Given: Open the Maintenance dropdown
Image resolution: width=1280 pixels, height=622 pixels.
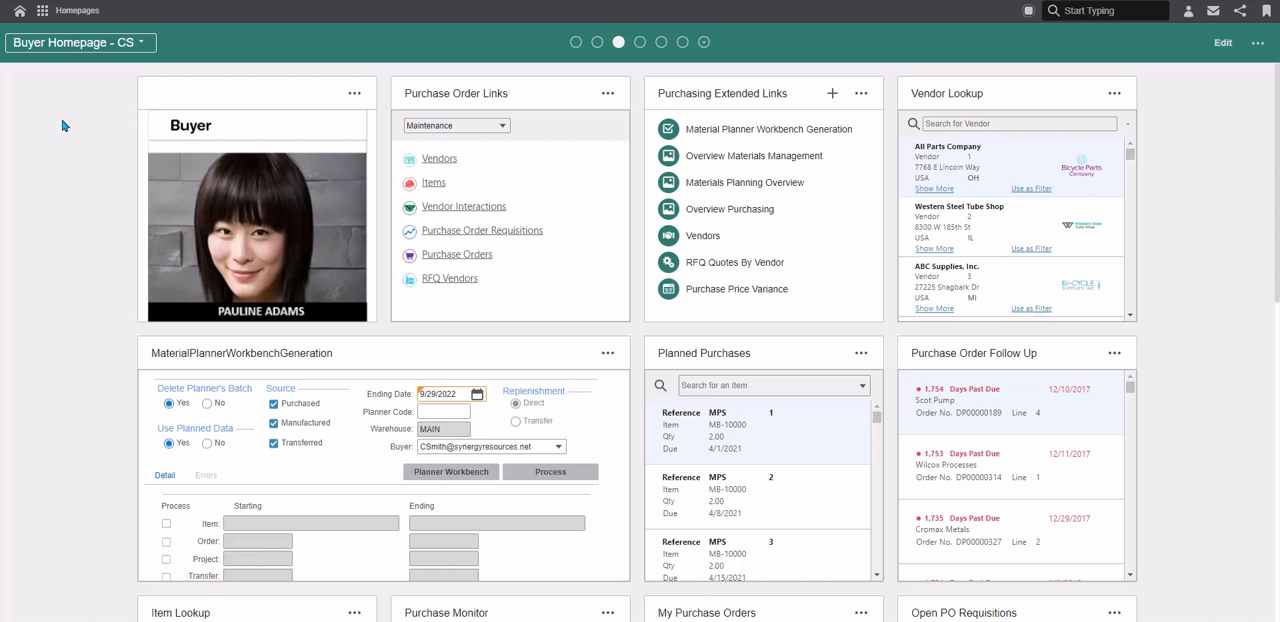Looking at the screenshot, I should [x=457, y=125].
